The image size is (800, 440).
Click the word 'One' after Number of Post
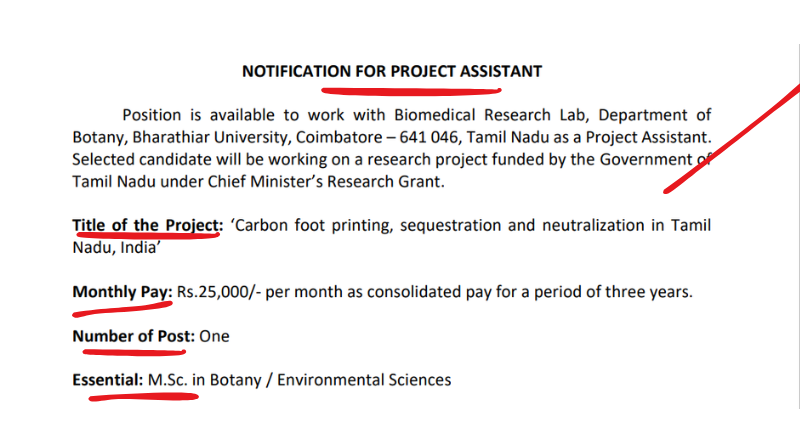click(214, 336)
